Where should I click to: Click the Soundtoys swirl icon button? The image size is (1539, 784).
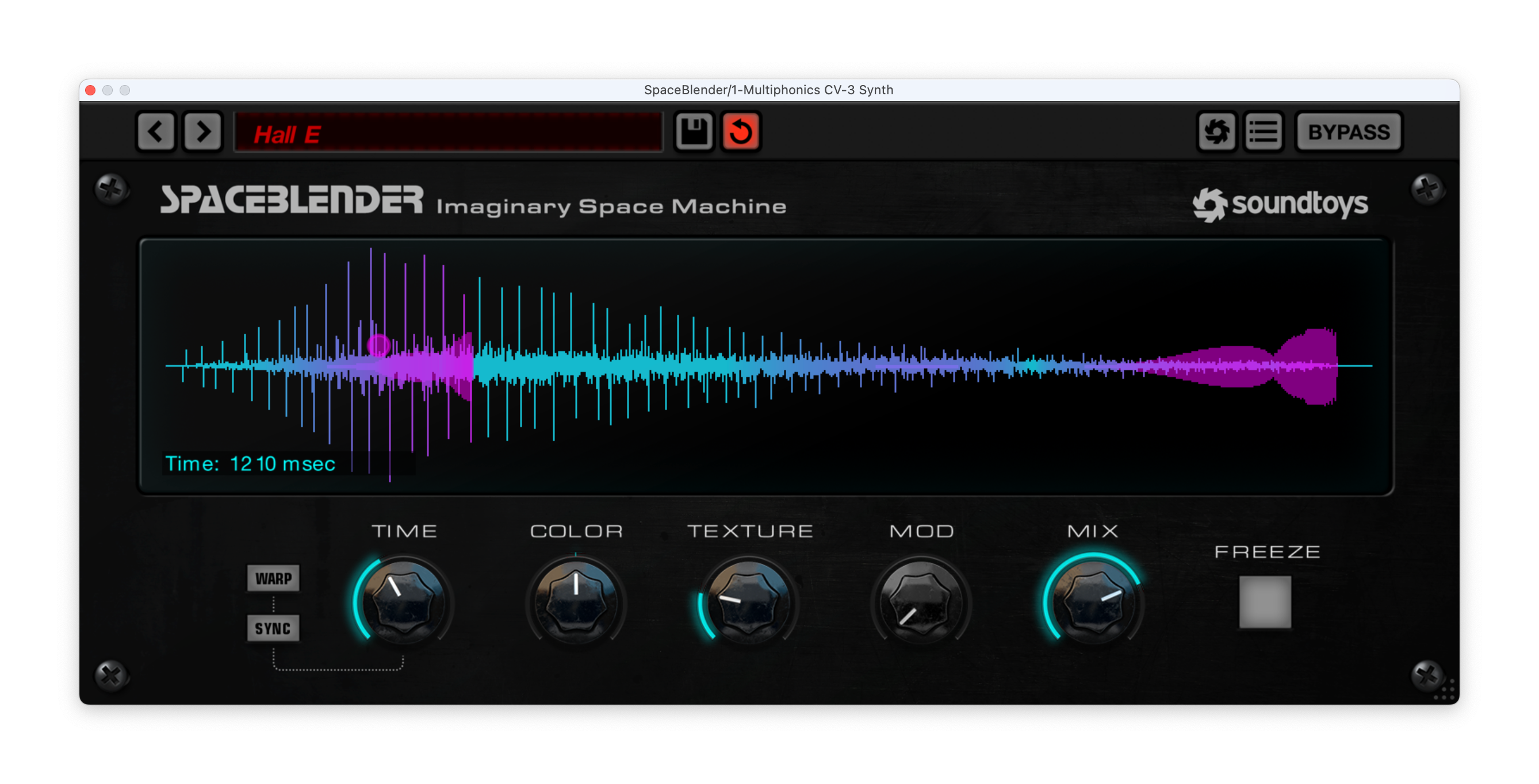1216,132
